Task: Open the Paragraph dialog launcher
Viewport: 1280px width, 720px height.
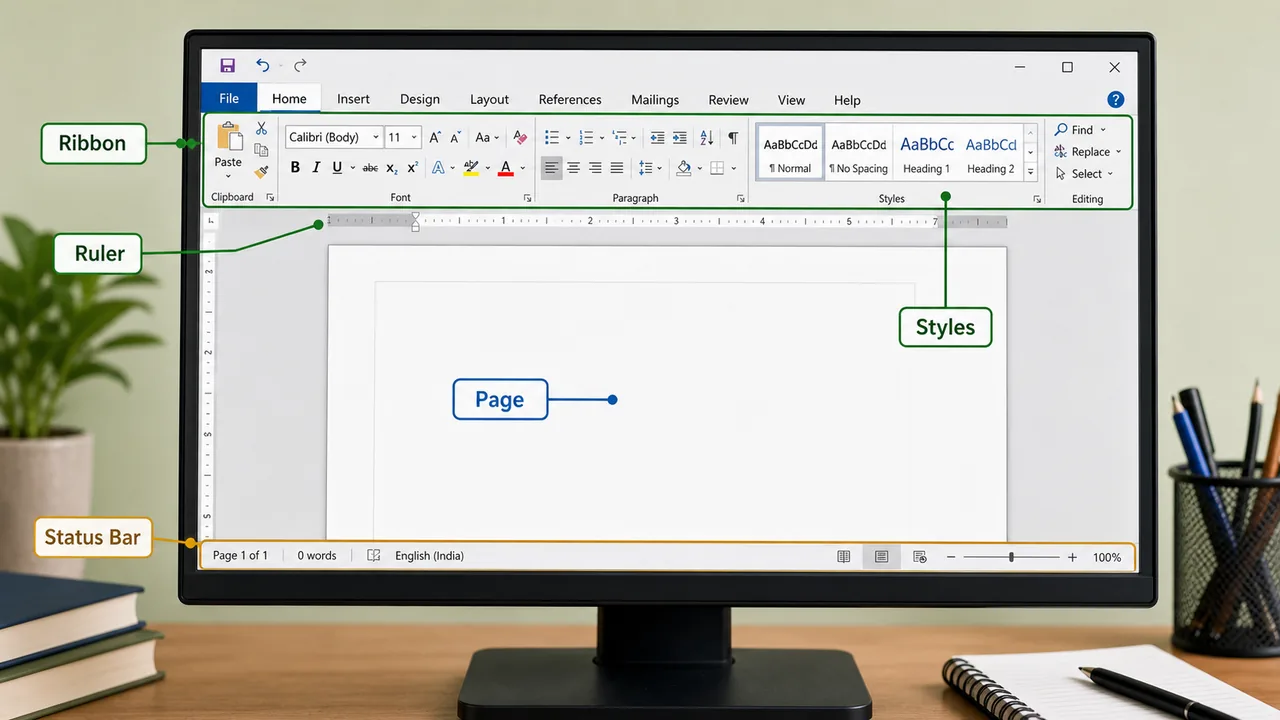Action: [741, 198]
